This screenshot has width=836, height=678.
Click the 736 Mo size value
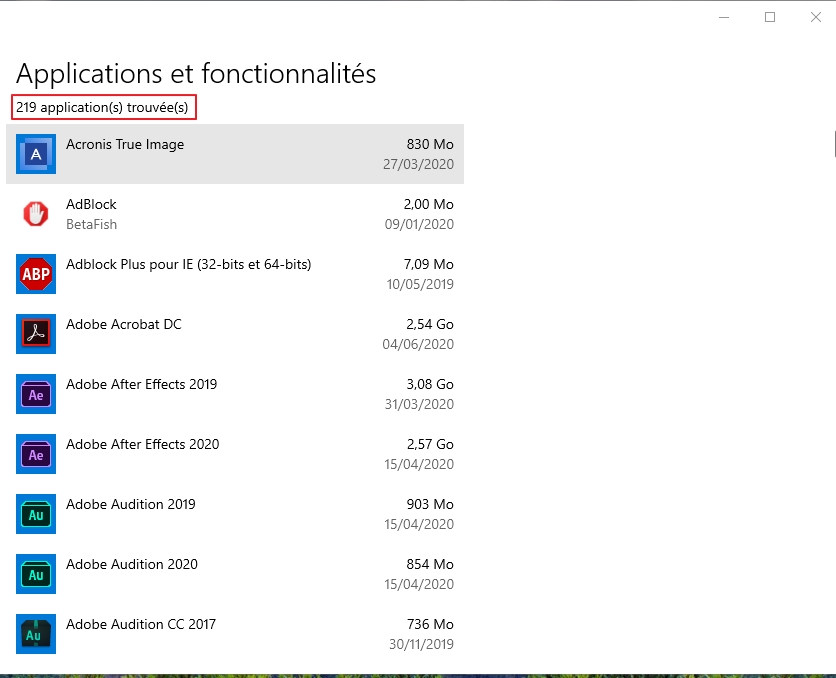coord(430,624)
